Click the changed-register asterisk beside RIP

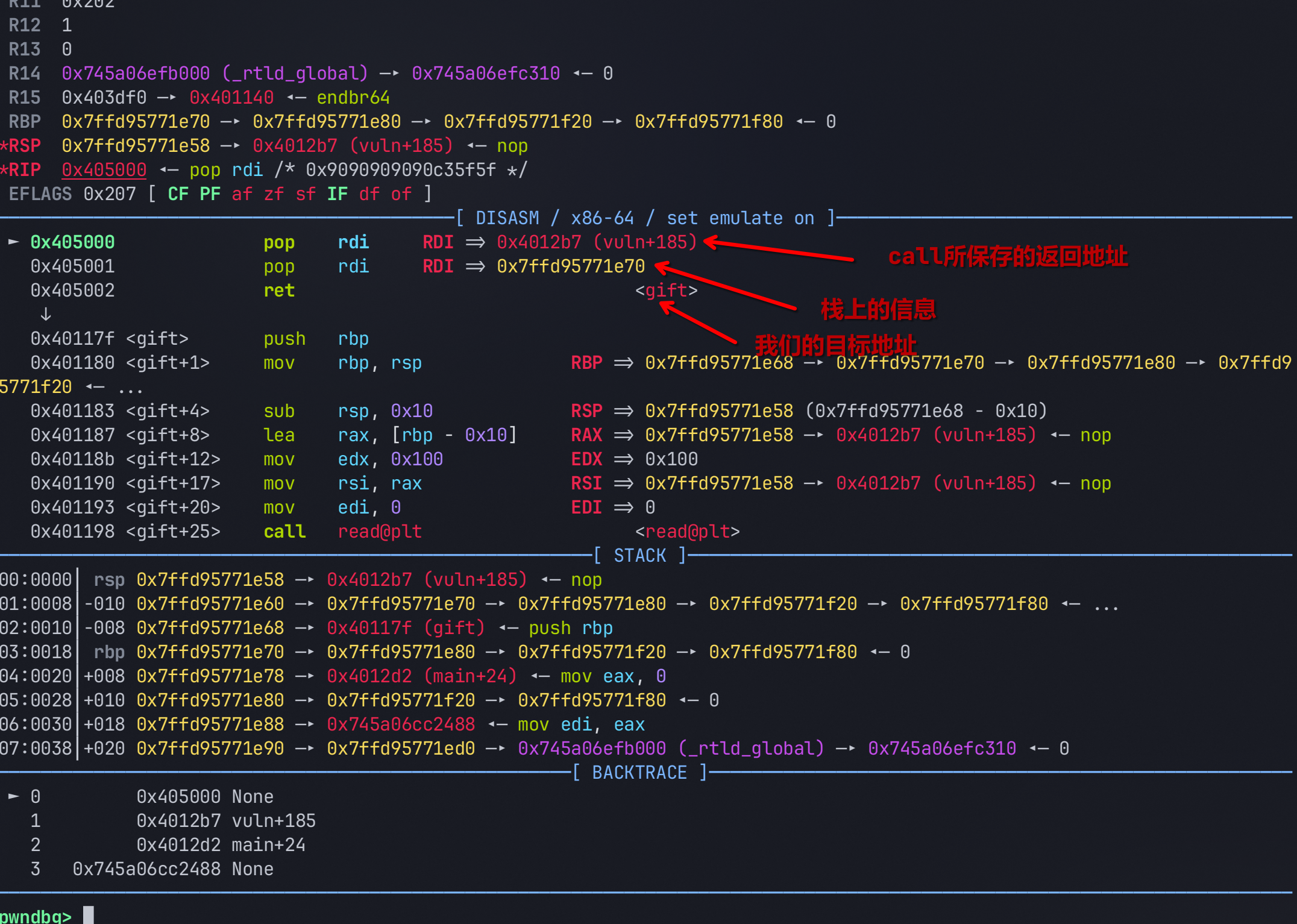pos(4,169)
